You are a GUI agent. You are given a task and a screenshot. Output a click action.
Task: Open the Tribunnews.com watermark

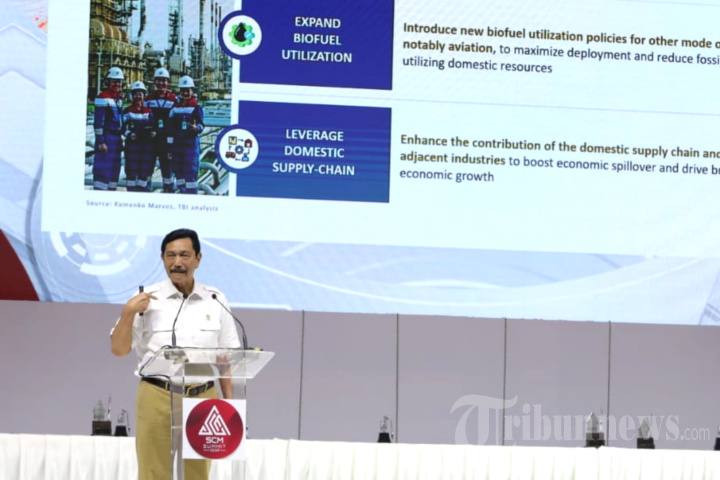[579, 421]
